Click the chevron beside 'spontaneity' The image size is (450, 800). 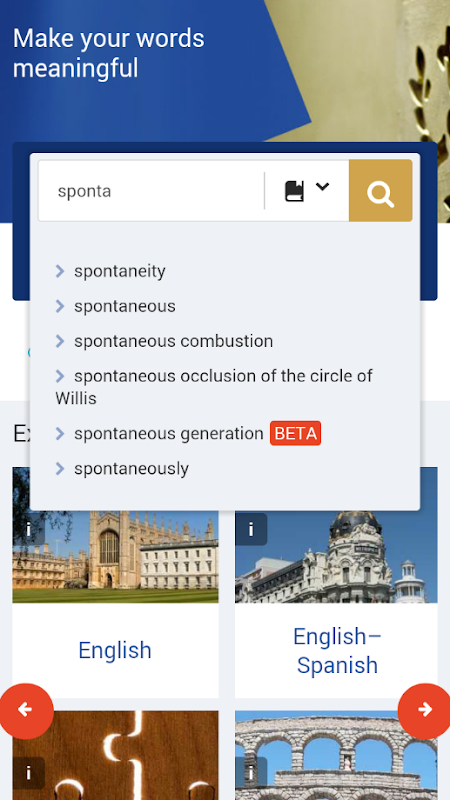60,271
